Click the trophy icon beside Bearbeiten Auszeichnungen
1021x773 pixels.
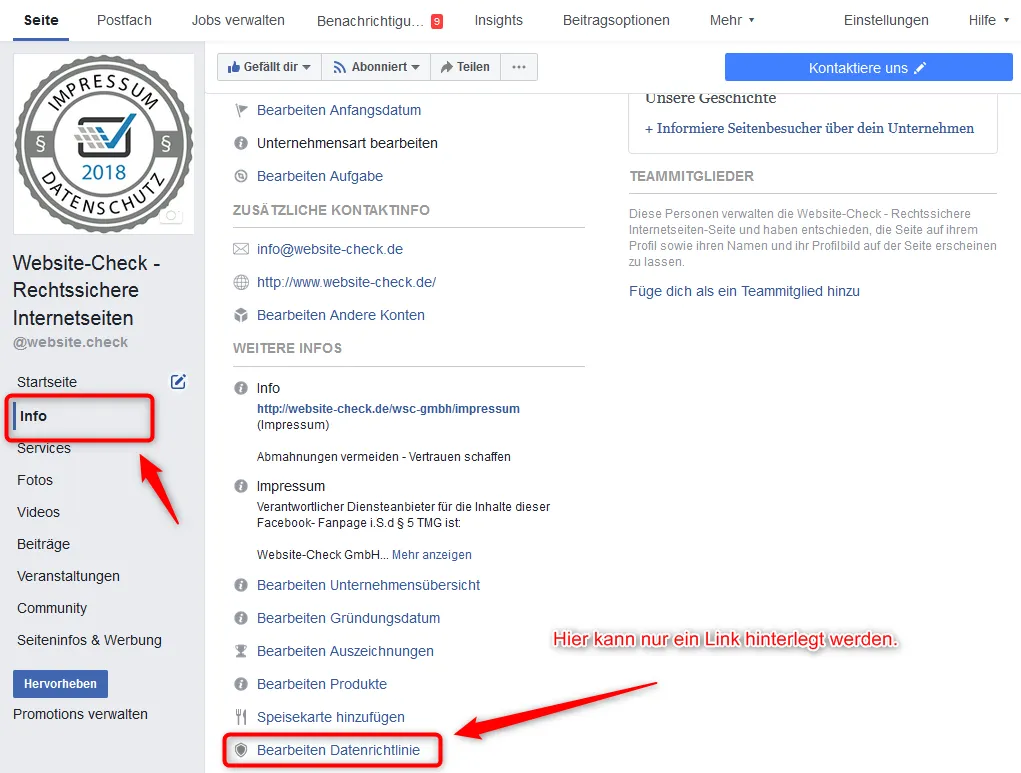(240, 651)
